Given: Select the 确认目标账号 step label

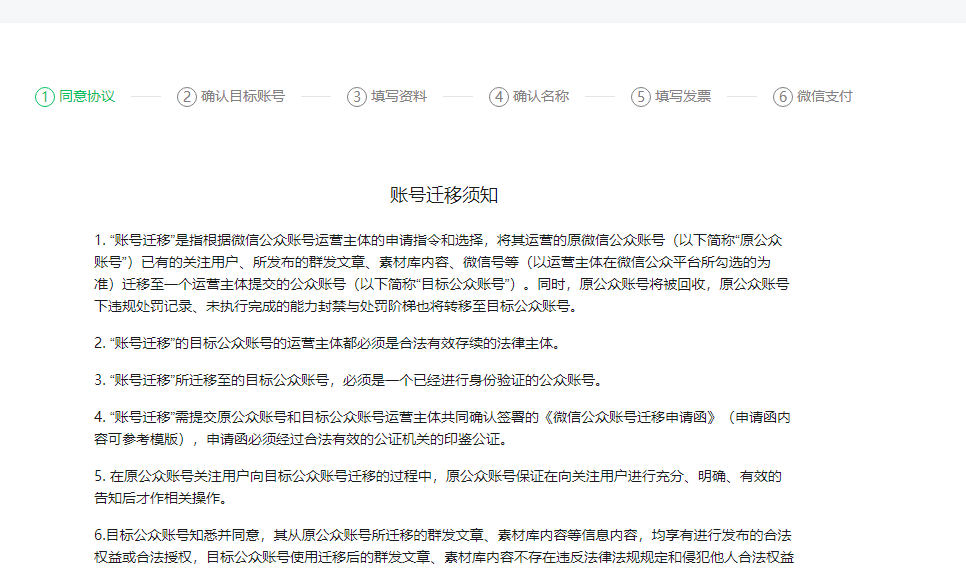Looking at the screenshot, I should pos(243,96).
